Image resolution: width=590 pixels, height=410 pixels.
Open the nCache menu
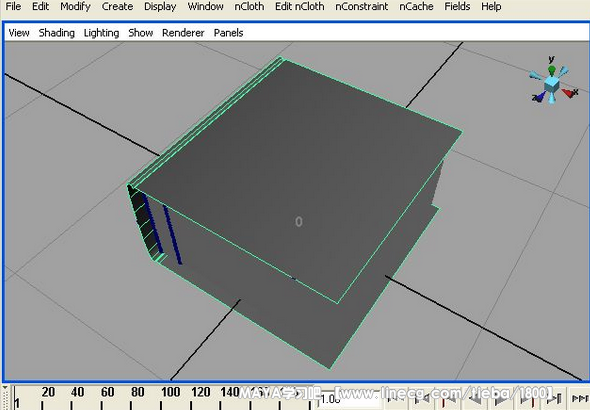coord(416,6)
